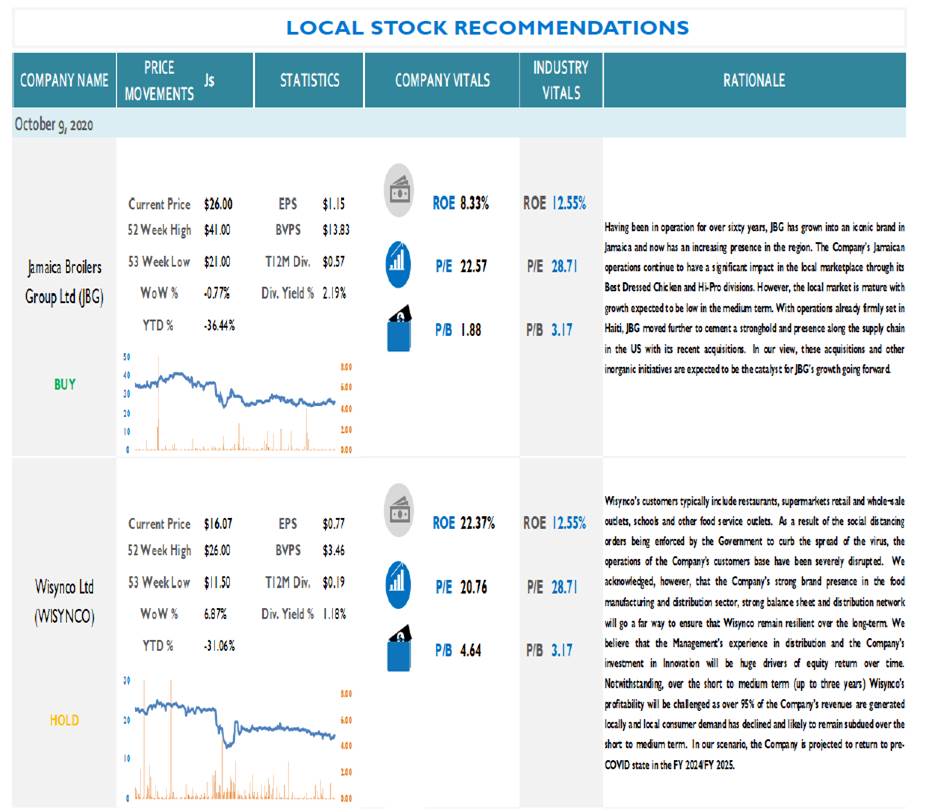
Task: Select the wallet icon beside Wisynco's P/B 4.64
Action: (x=399, y=649)
